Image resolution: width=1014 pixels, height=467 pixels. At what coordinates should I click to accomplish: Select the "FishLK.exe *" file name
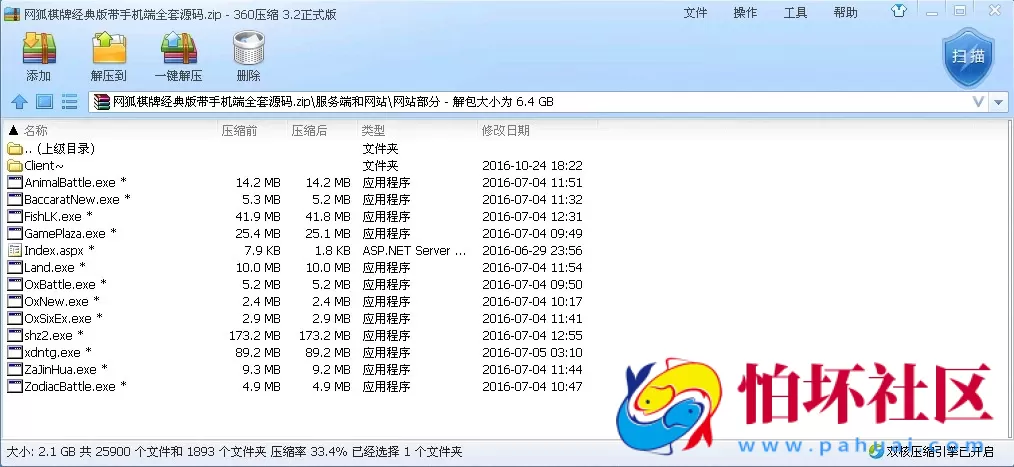point(58,216)
